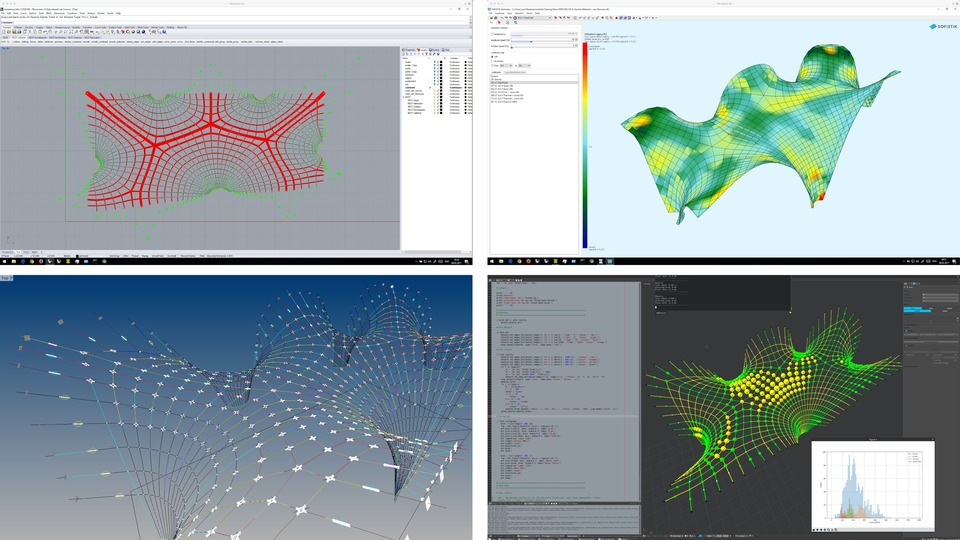Open SOFiSTiK loadcase selector dropdown in toolbar
960x540 pixels.
coord(533,18)
